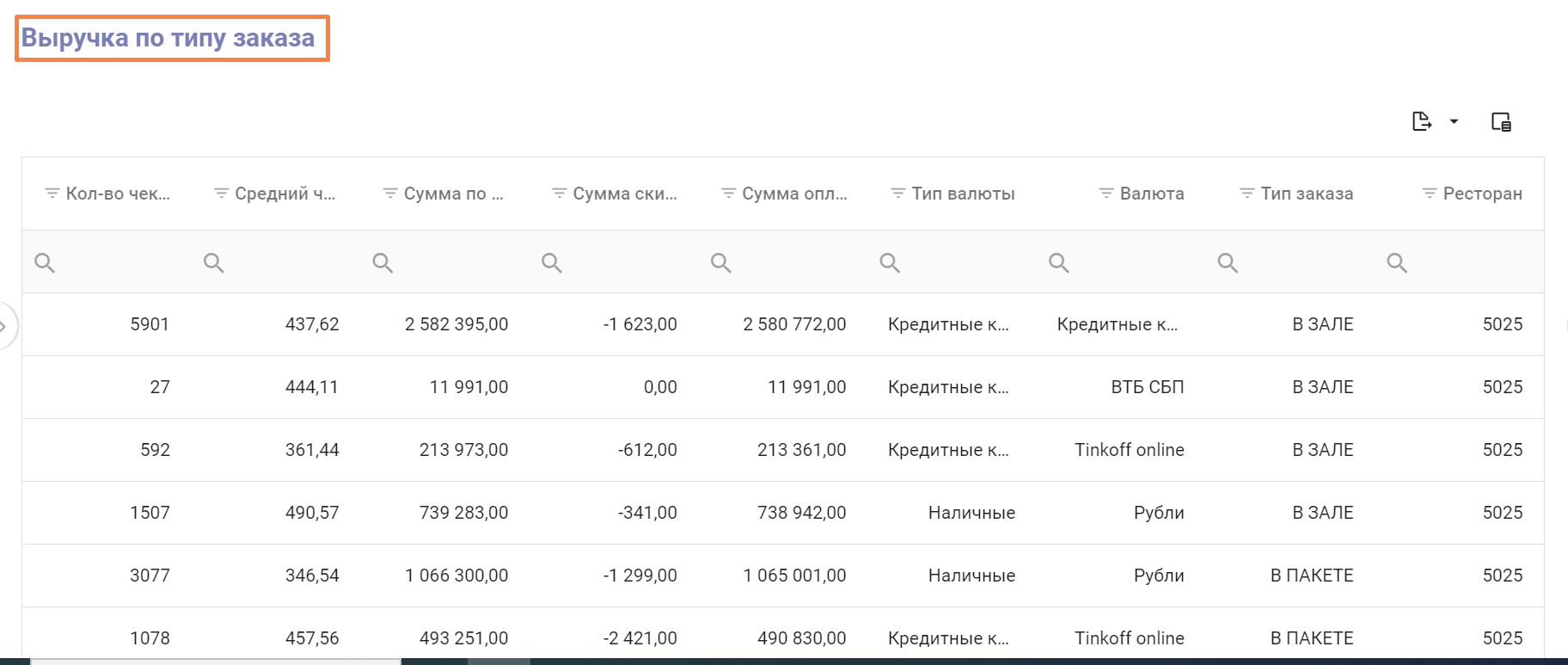Open filter icon for Тип заказа column
1568x665 pixels.
pos(1246,194)
